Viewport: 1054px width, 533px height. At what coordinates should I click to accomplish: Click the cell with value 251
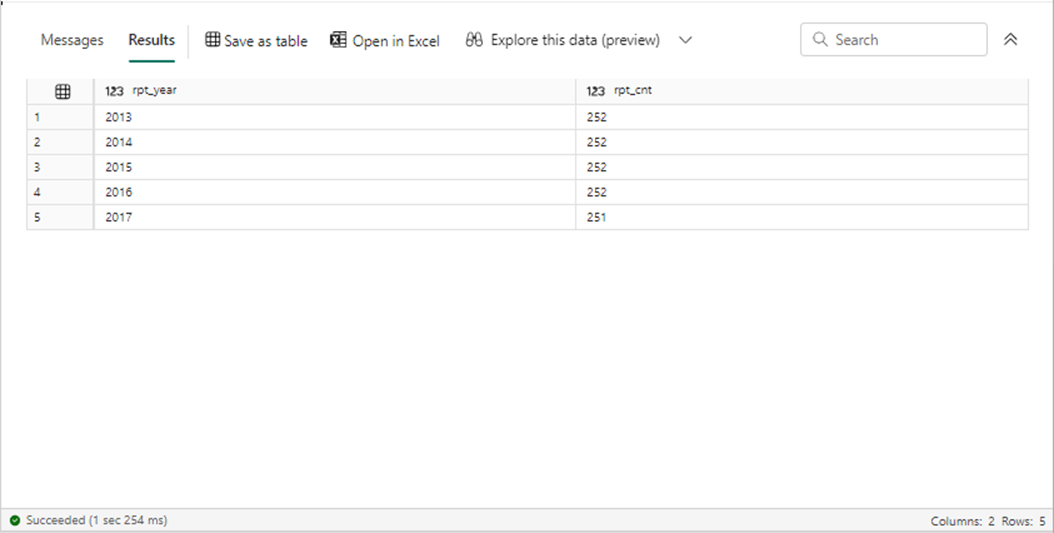597,217
